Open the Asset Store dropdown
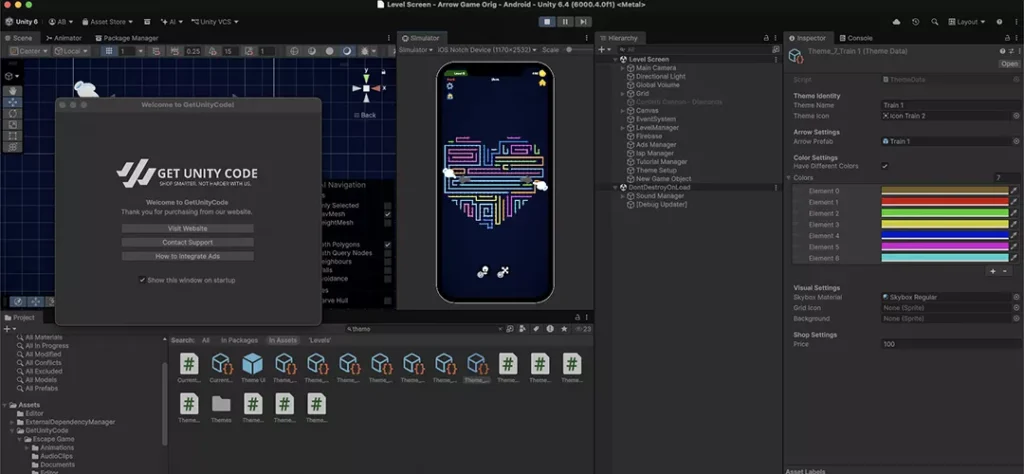The width and height of the screenshot is (1024, 474). (x=107, y=22)
